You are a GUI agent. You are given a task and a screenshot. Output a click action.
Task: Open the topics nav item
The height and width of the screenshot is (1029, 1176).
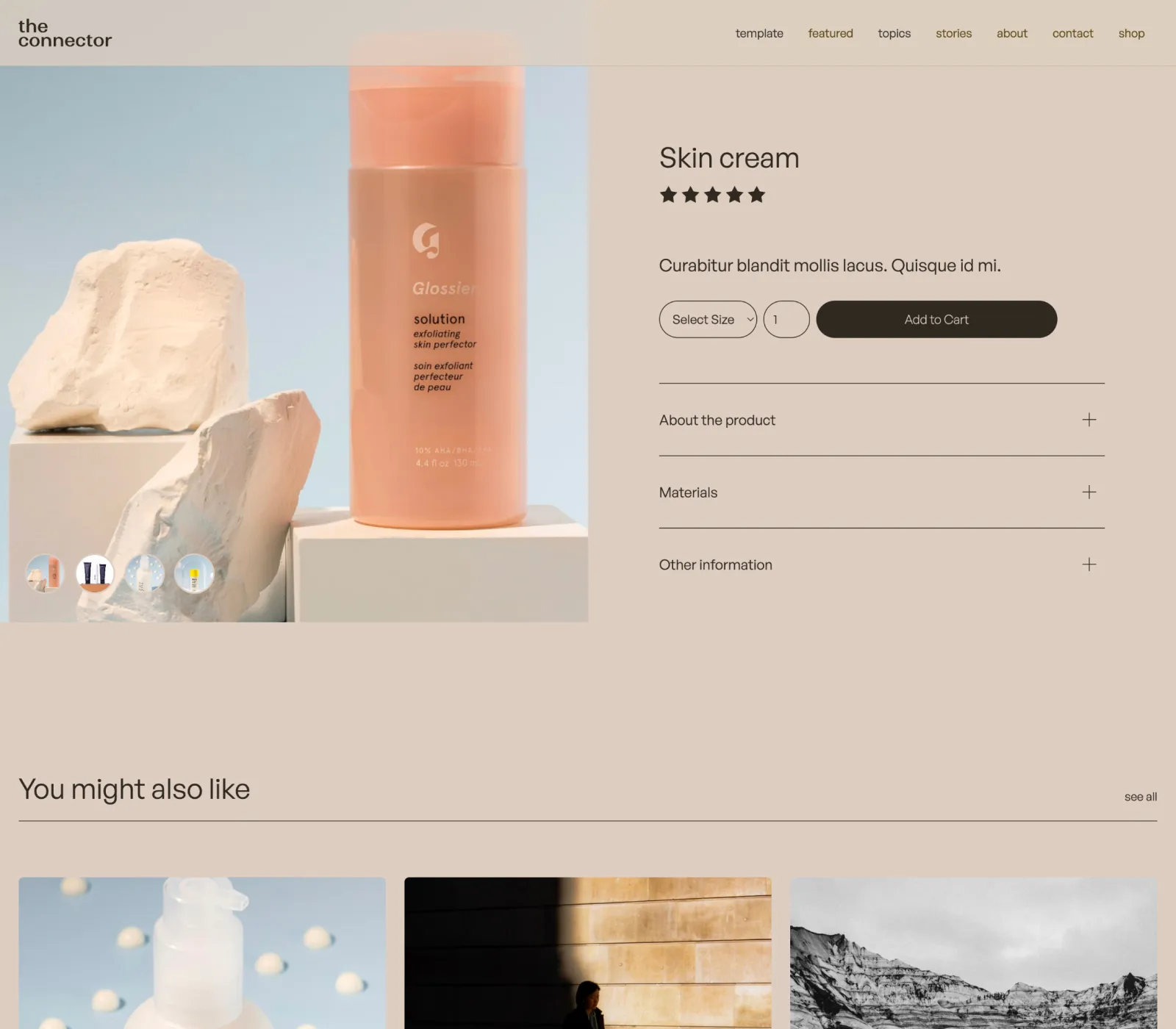click(x=894, y=33)
